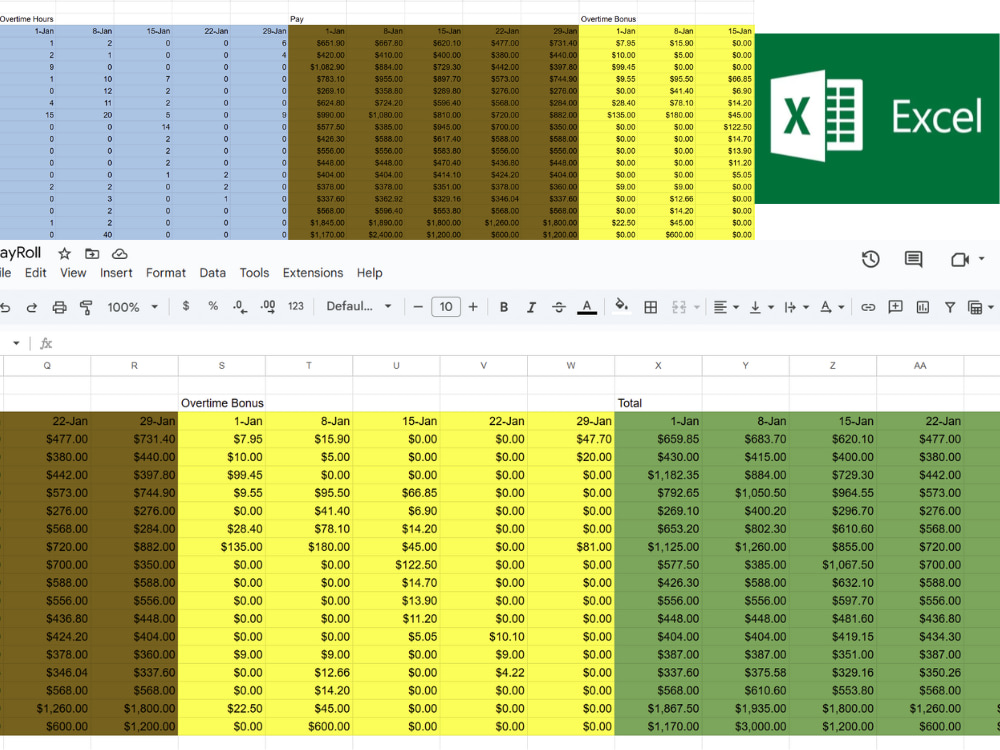Insert a comment from toolbar
This screenshot has width=1000, height=750.
pos(895,307)
